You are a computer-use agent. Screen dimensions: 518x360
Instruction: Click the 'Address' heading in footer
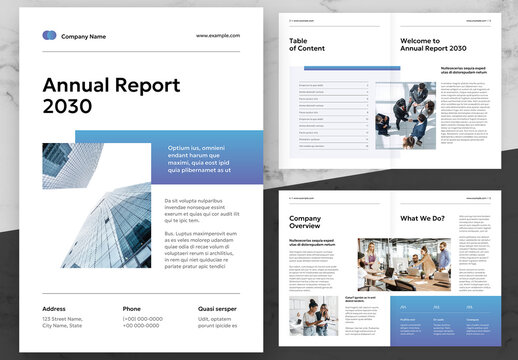pos(54,309)
